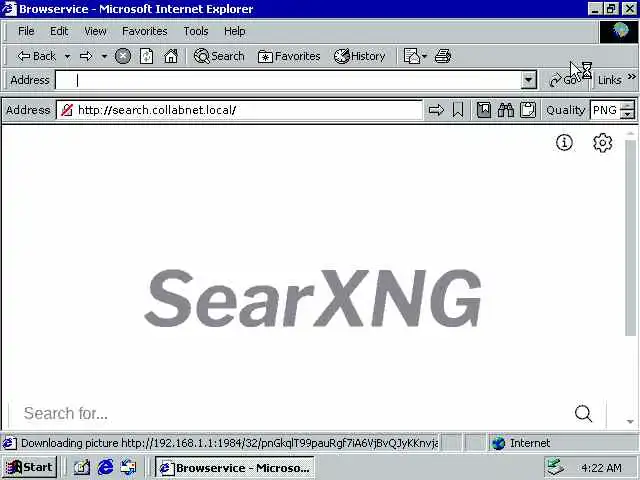Click the IE Back button
This screenshot has width=640, height=480.
pyautogui.click(x=36, y=56)
